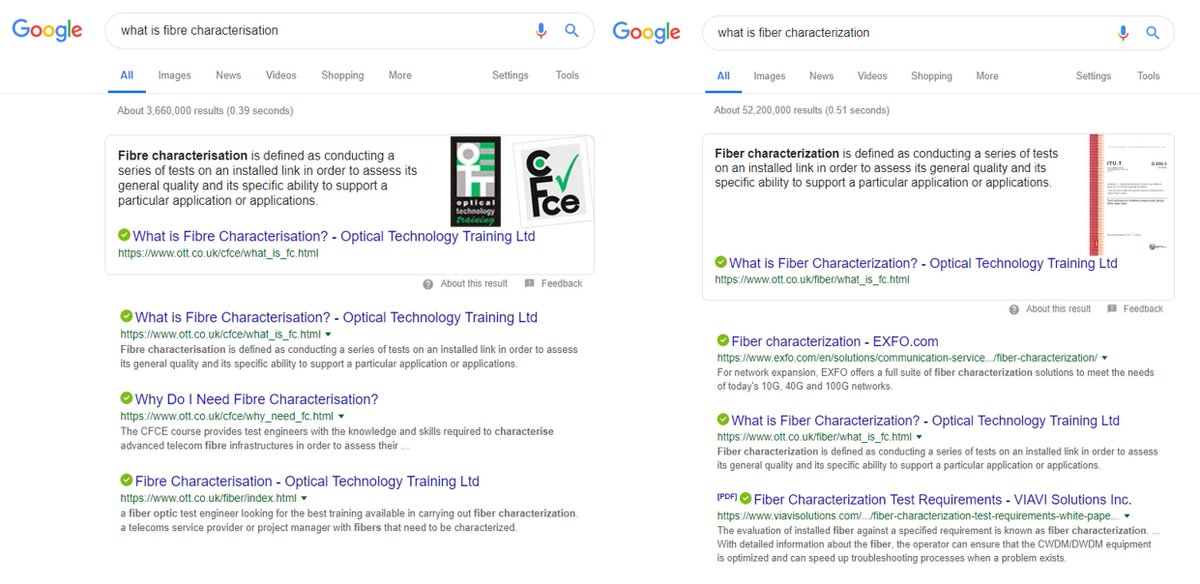Open the lower 'What is Fiber Characterization?' result in the right window
This screenshot has width=1200, height=584.
[x=926, y=420]
